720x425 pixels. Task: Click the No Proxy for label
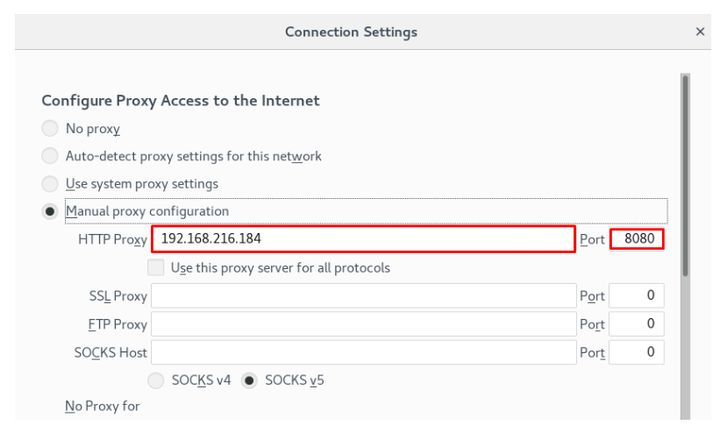(x=102, y=406)
